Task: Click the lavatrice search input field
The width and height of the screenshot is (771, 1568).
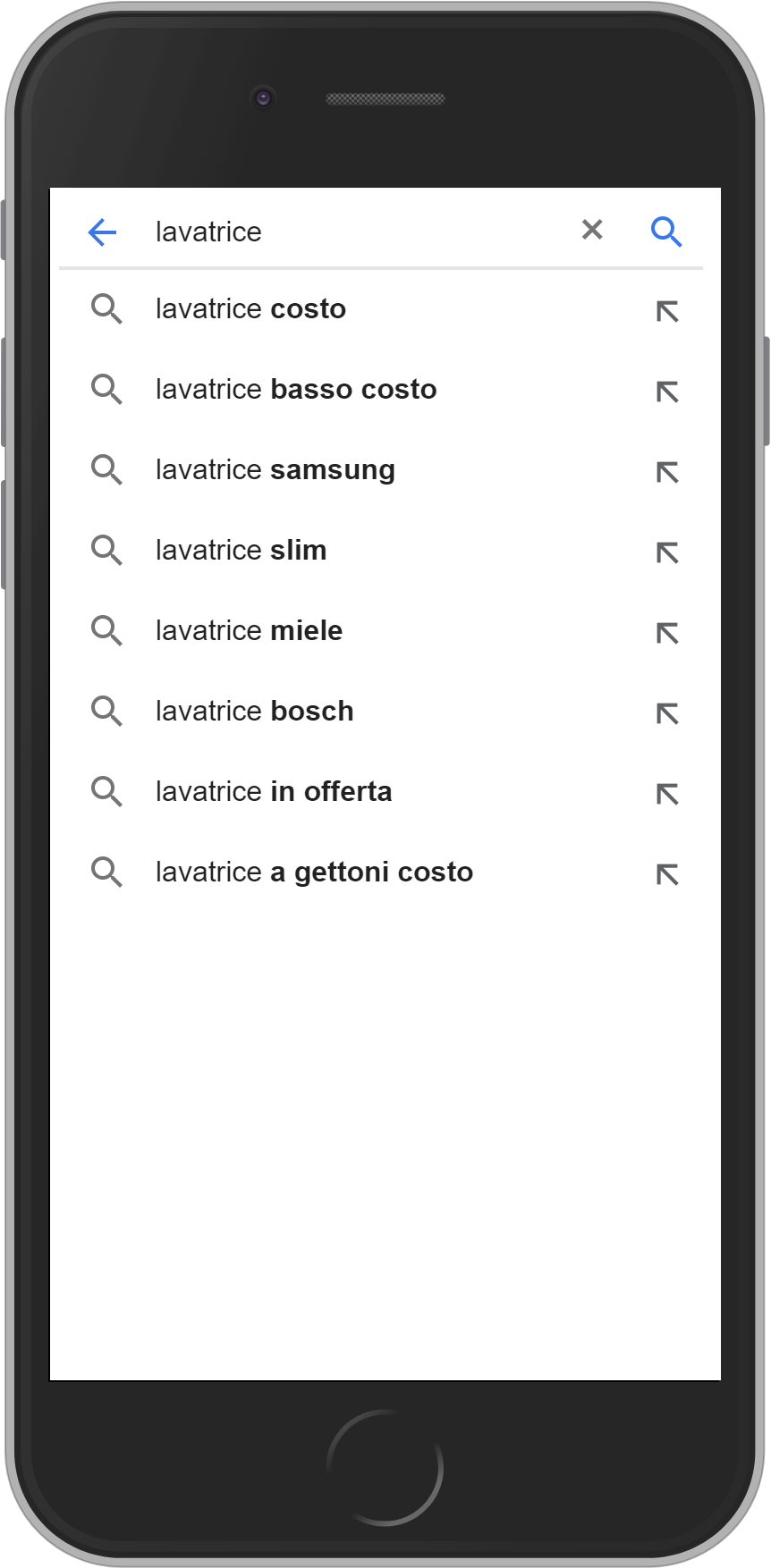Action: 358,232
